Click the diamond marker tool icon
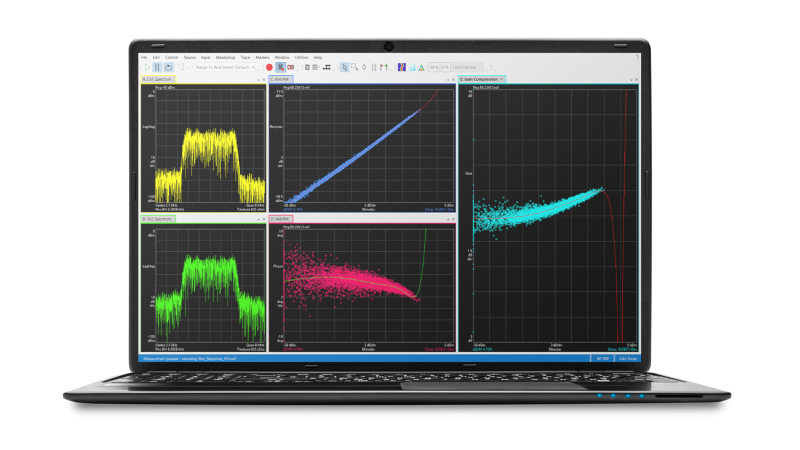 click(364, 67)
